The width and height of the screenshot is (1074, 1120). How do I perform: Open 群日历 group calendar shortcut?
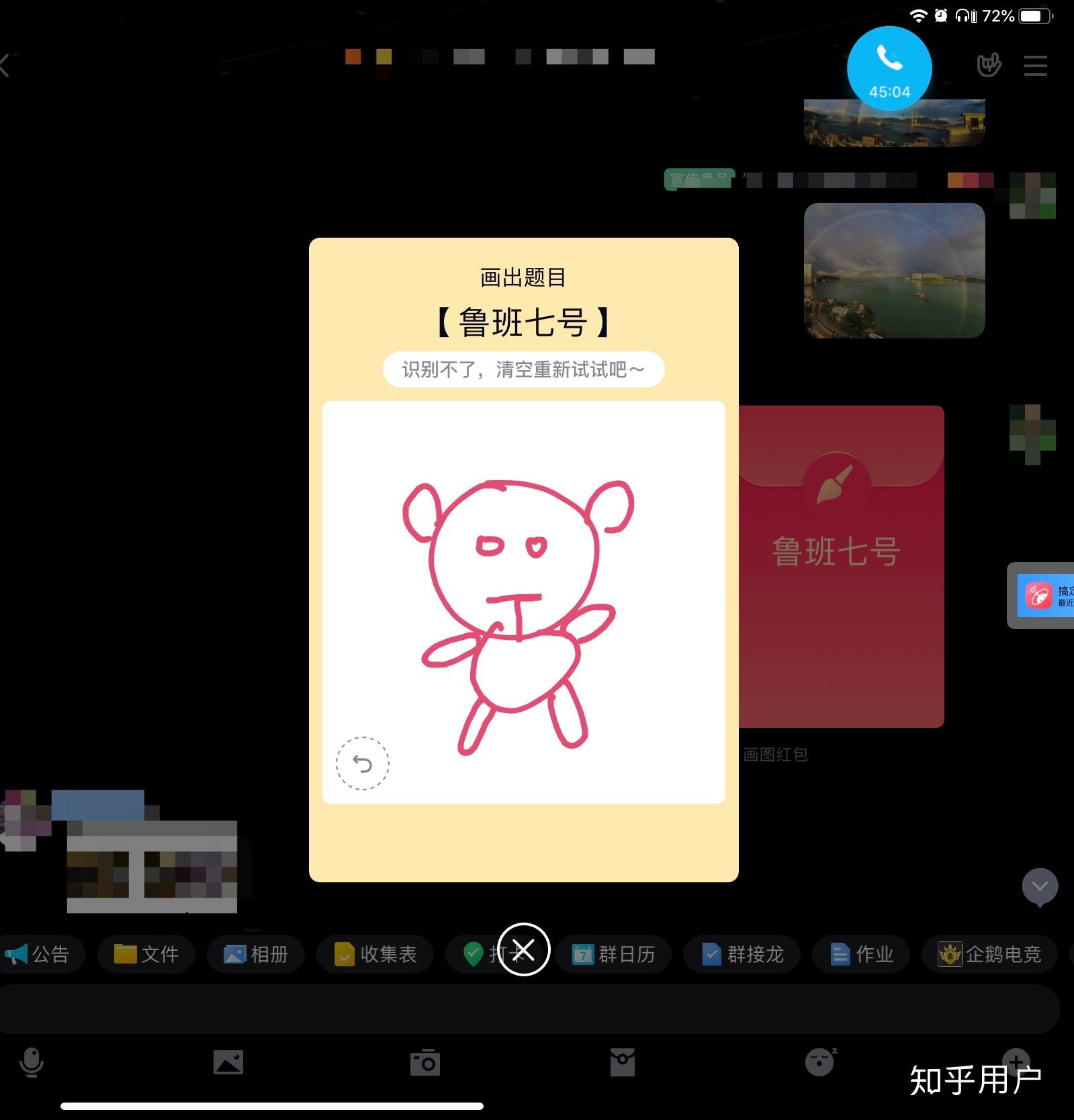click(x=613, y=954)
